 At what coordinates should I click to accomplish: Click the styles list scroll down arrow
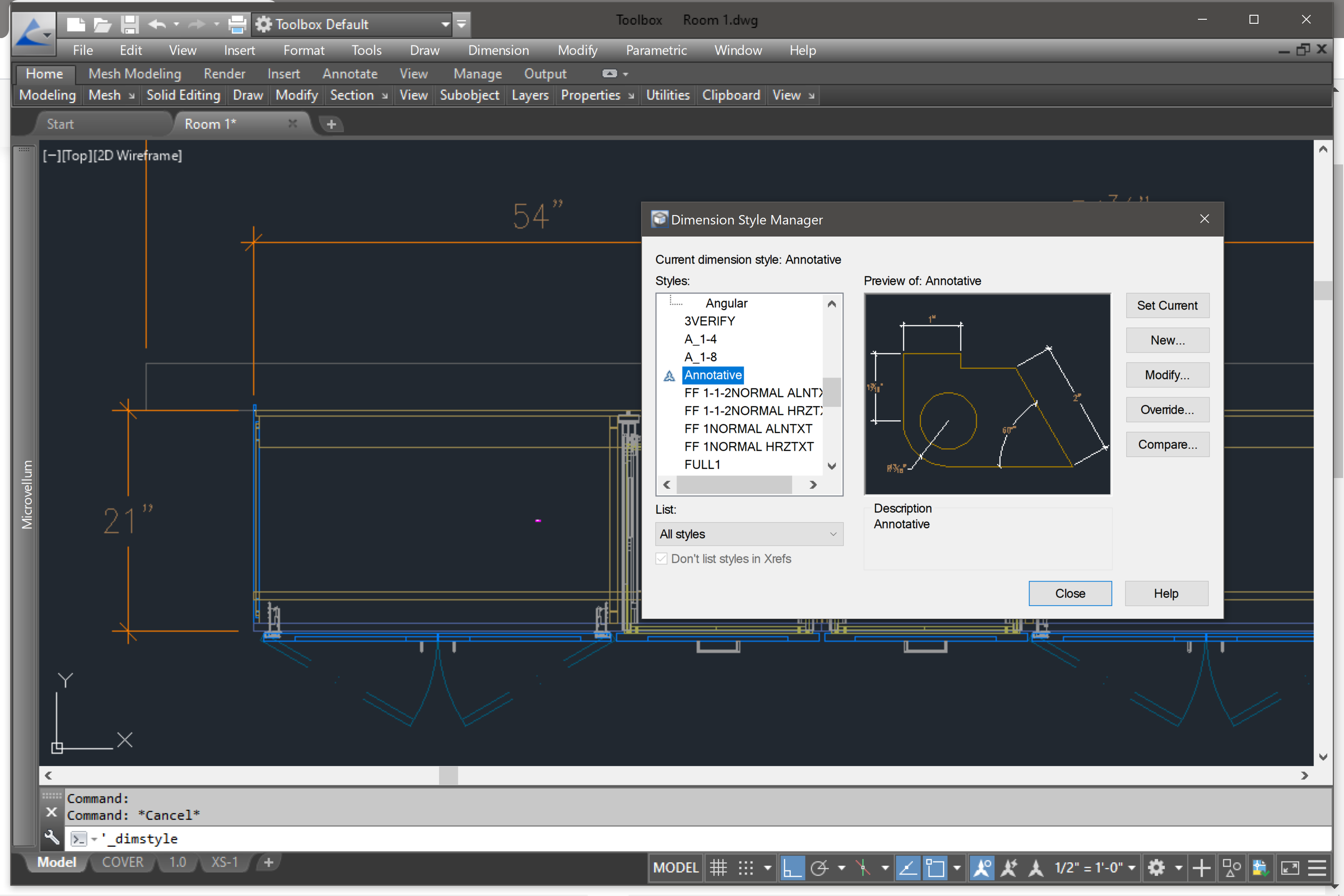(x=831, y=466)
